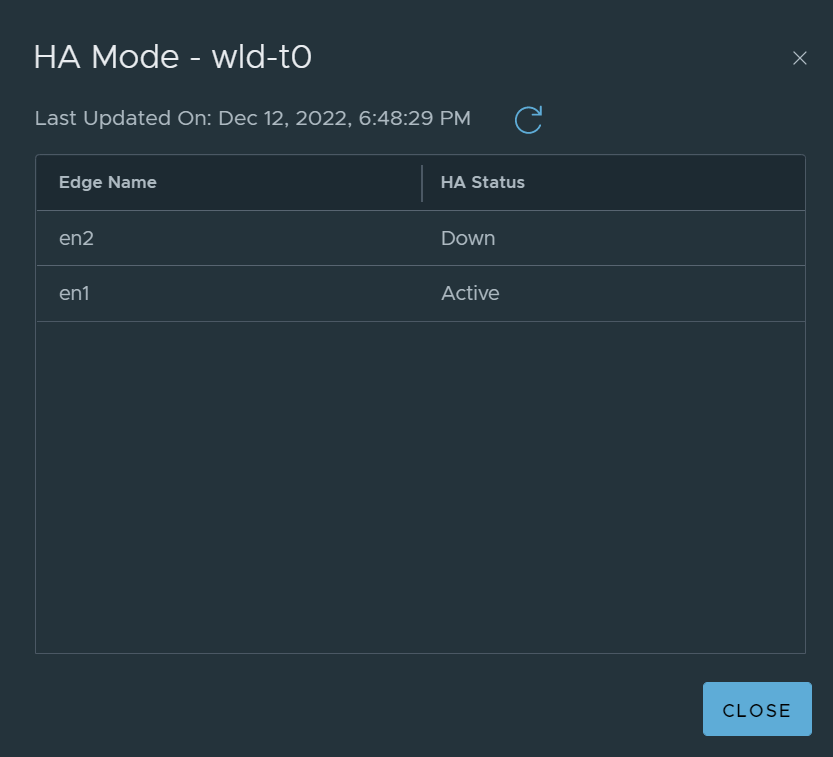The image size is (833, 757).
Task: Click the Down status of en2
Action: pos(468,238)
